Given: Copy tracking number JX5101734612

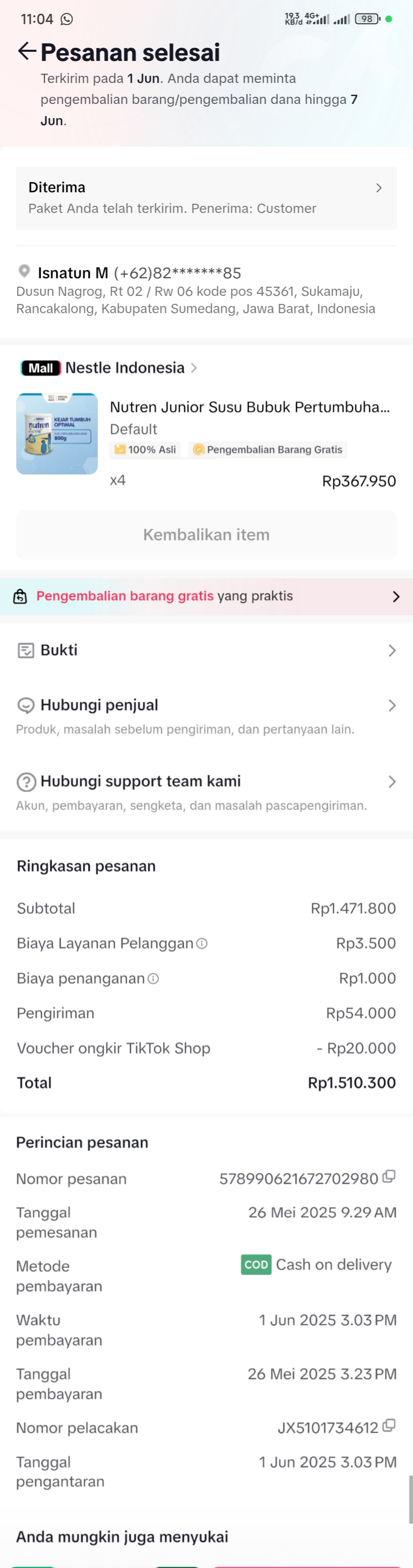Looking at the screenshot, I should point(389,1425).
